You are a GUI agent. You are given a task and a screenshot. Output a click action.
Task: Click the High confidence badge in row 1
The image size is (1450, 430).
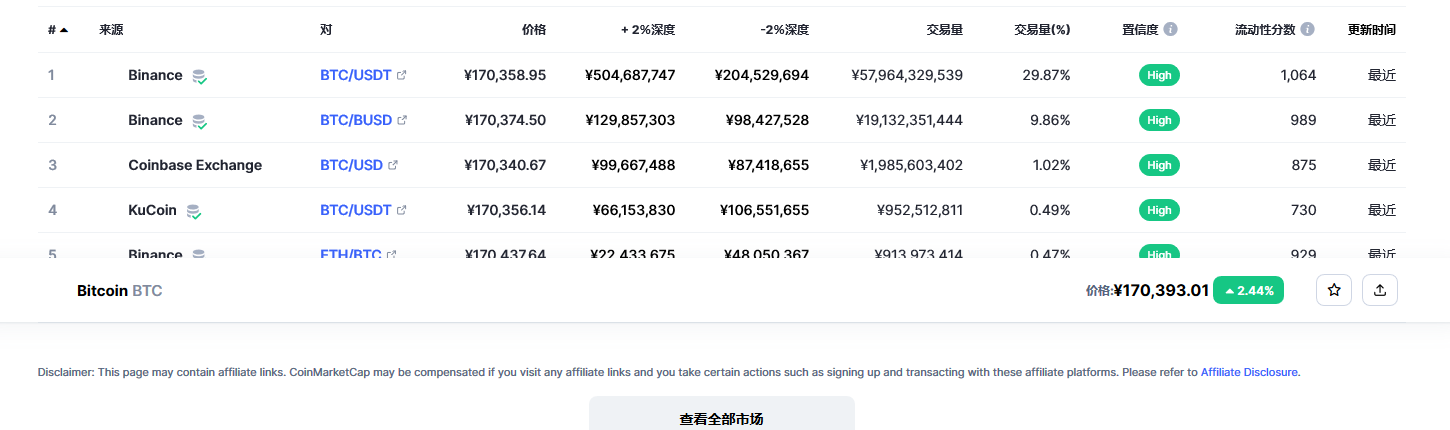1159,75
